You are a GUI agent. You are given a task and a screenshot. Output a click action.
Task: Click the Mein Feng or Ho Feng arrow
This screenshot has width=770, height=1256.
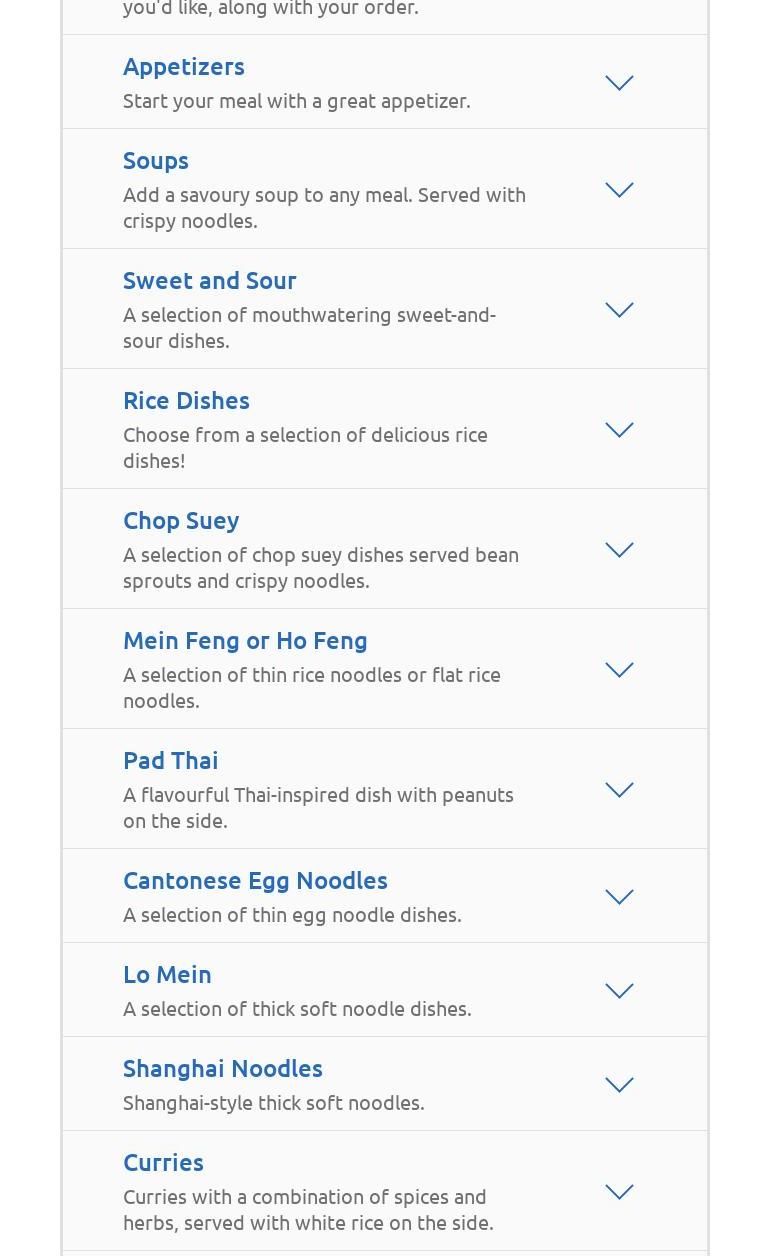click(619, 670)
